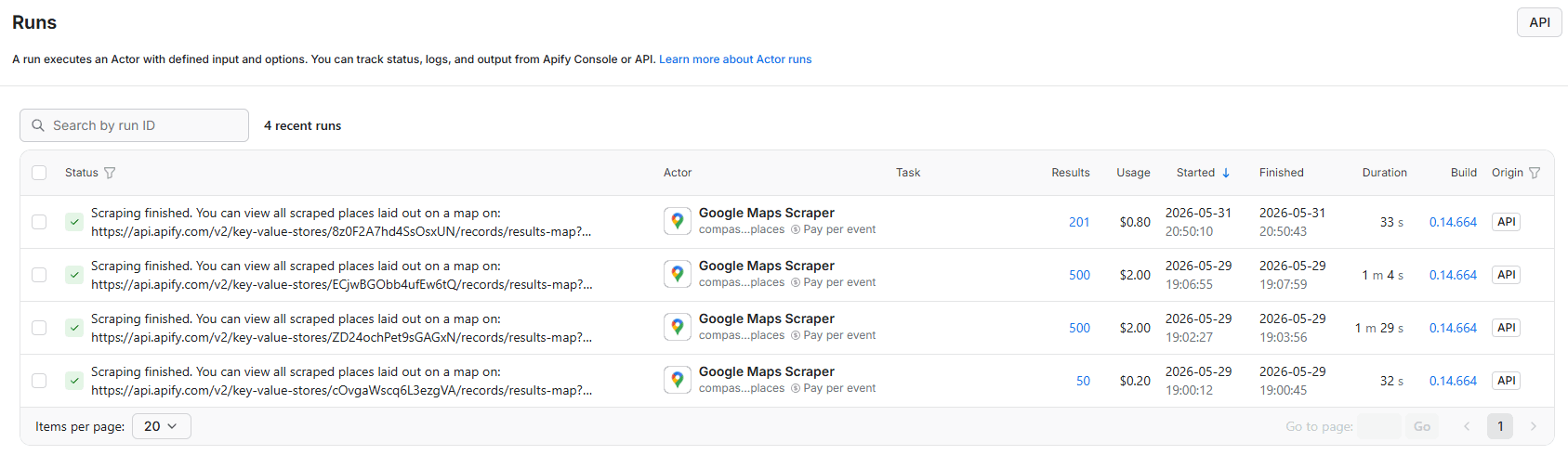Click Google Maps icon in 20:50:10 run row
Image resolution: width=1568 pixels, height=455 pixels.
pyautogui.click(x=678, y=221)
